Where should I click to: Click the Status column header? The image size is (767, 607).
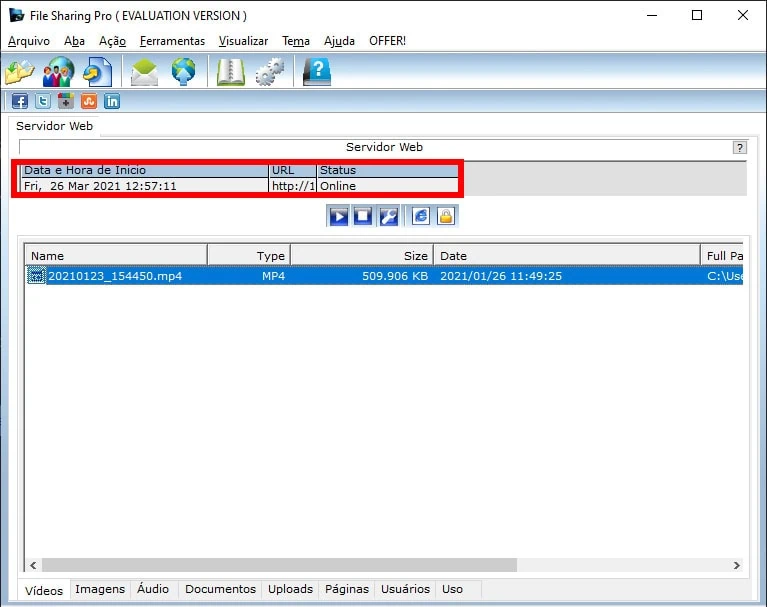click(387, 170)
